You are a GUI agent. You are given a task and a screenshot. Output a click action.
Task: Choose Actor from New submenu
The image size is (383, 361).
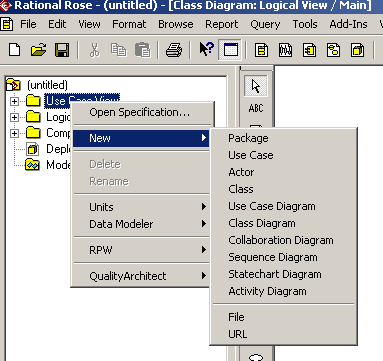click(283, 172)
